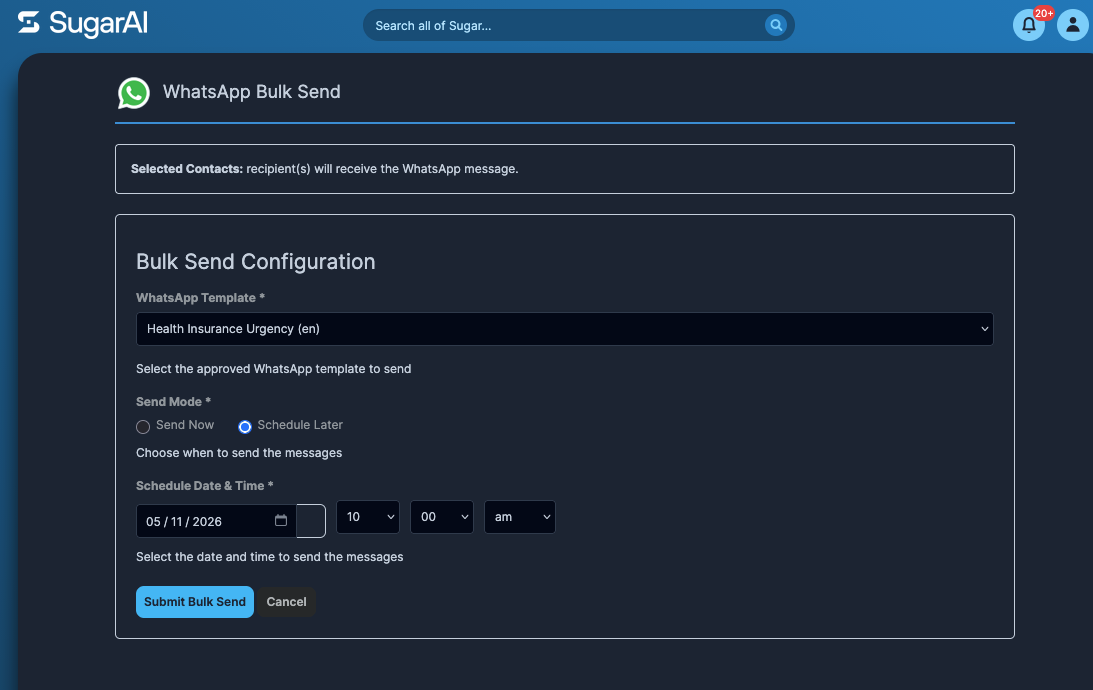Screen dimensions: 1093x690
Task: Click the Send Now label text
Action: (185, 424)
